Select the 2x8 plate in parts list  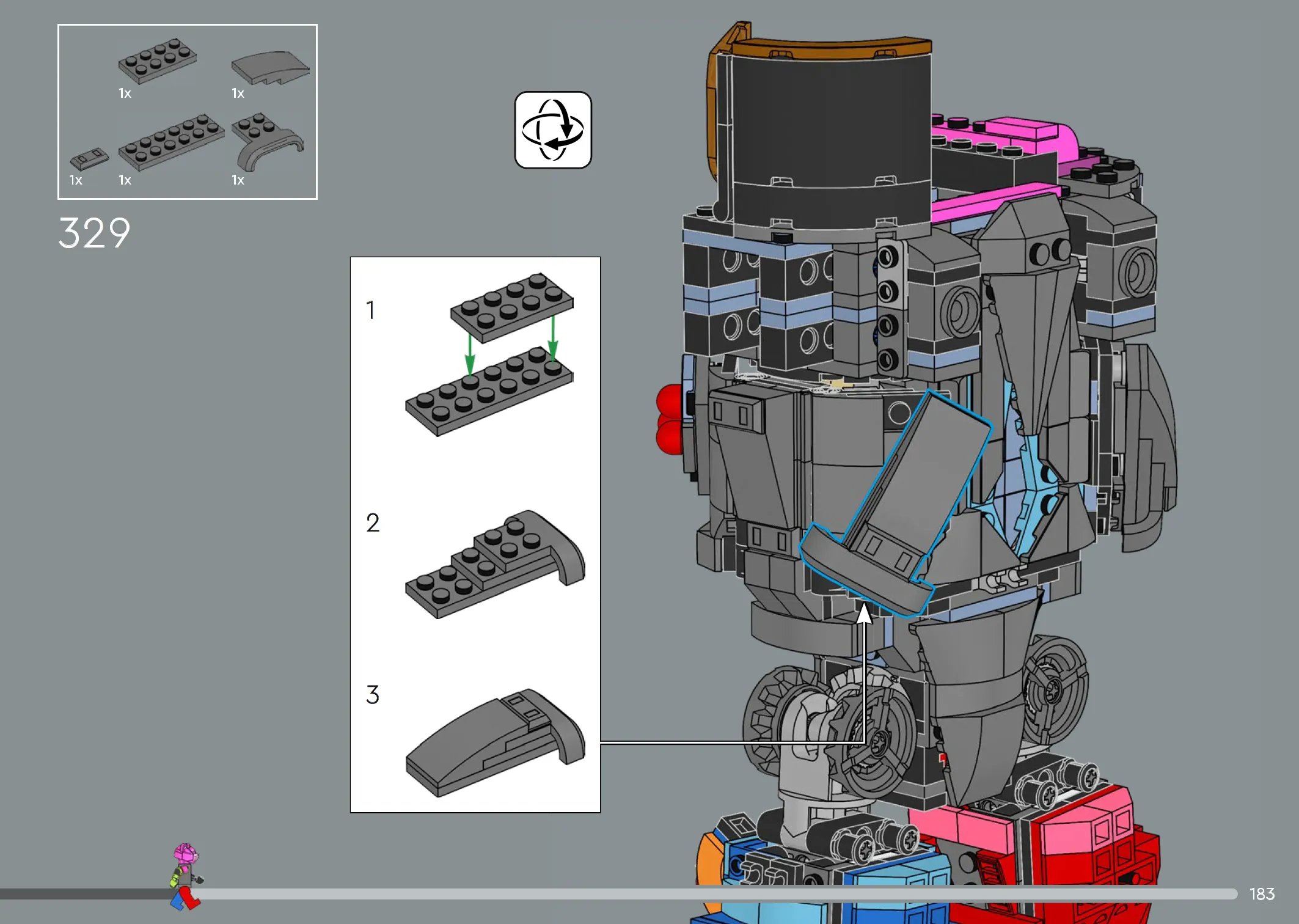coord(171,141)
